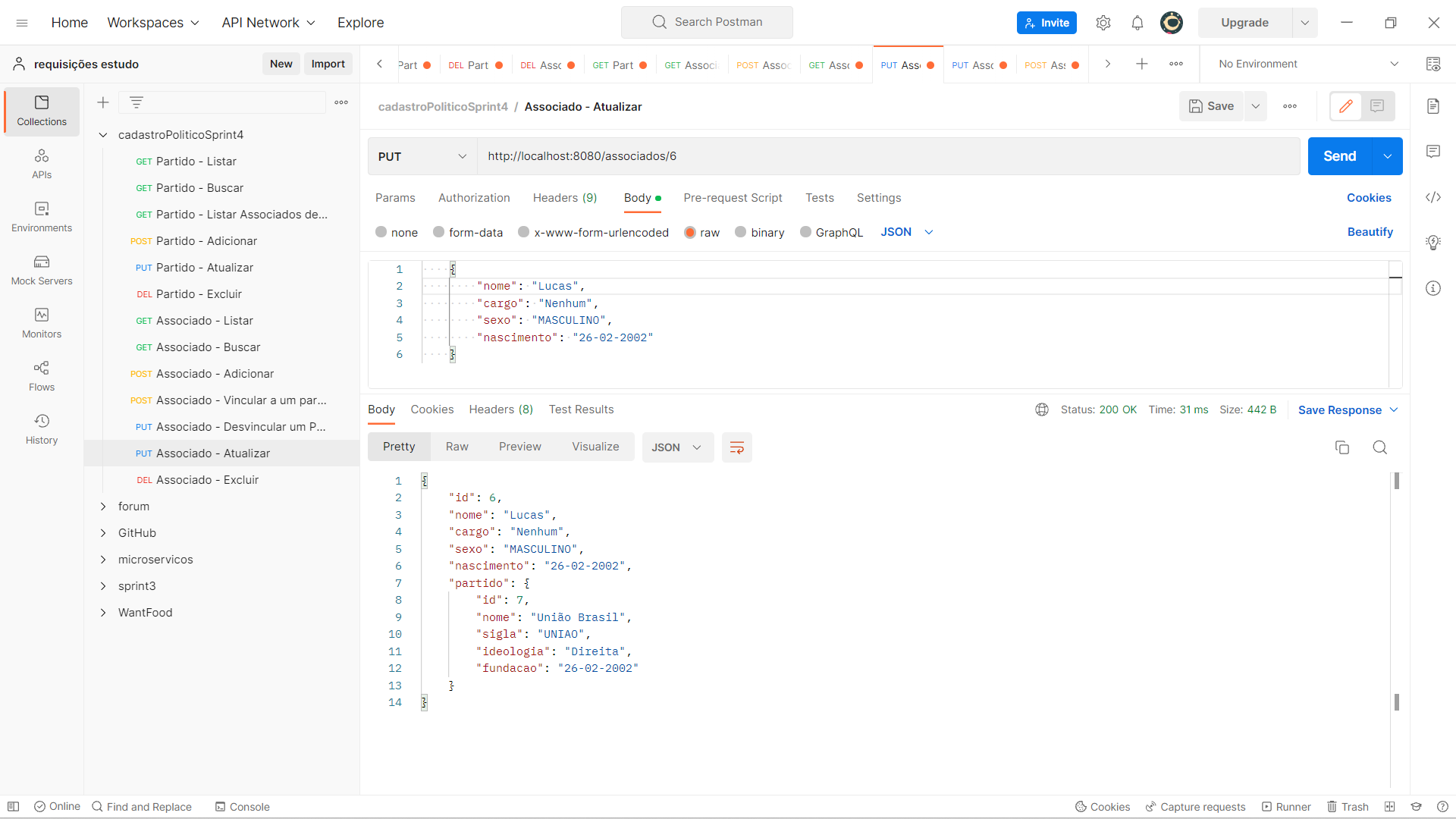Open the Flows sidebar icon
This screenshot has width=1456, height=819.
41,375
